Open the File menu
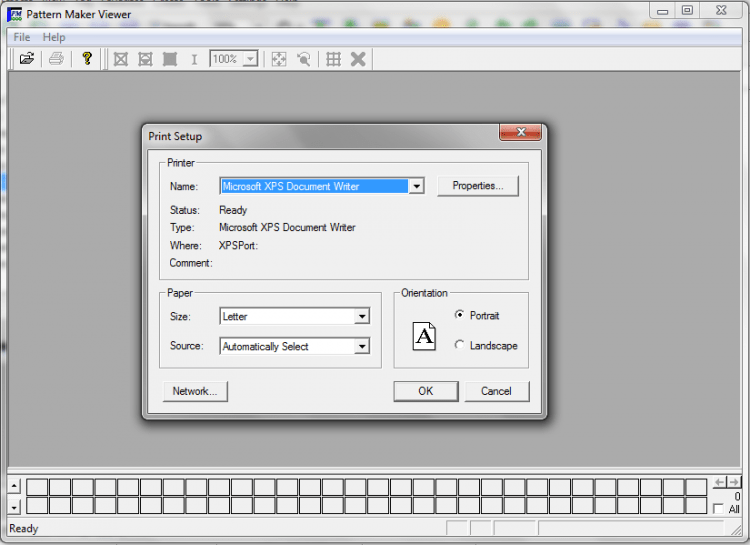 pyautogui.click(x=22, y=37)
